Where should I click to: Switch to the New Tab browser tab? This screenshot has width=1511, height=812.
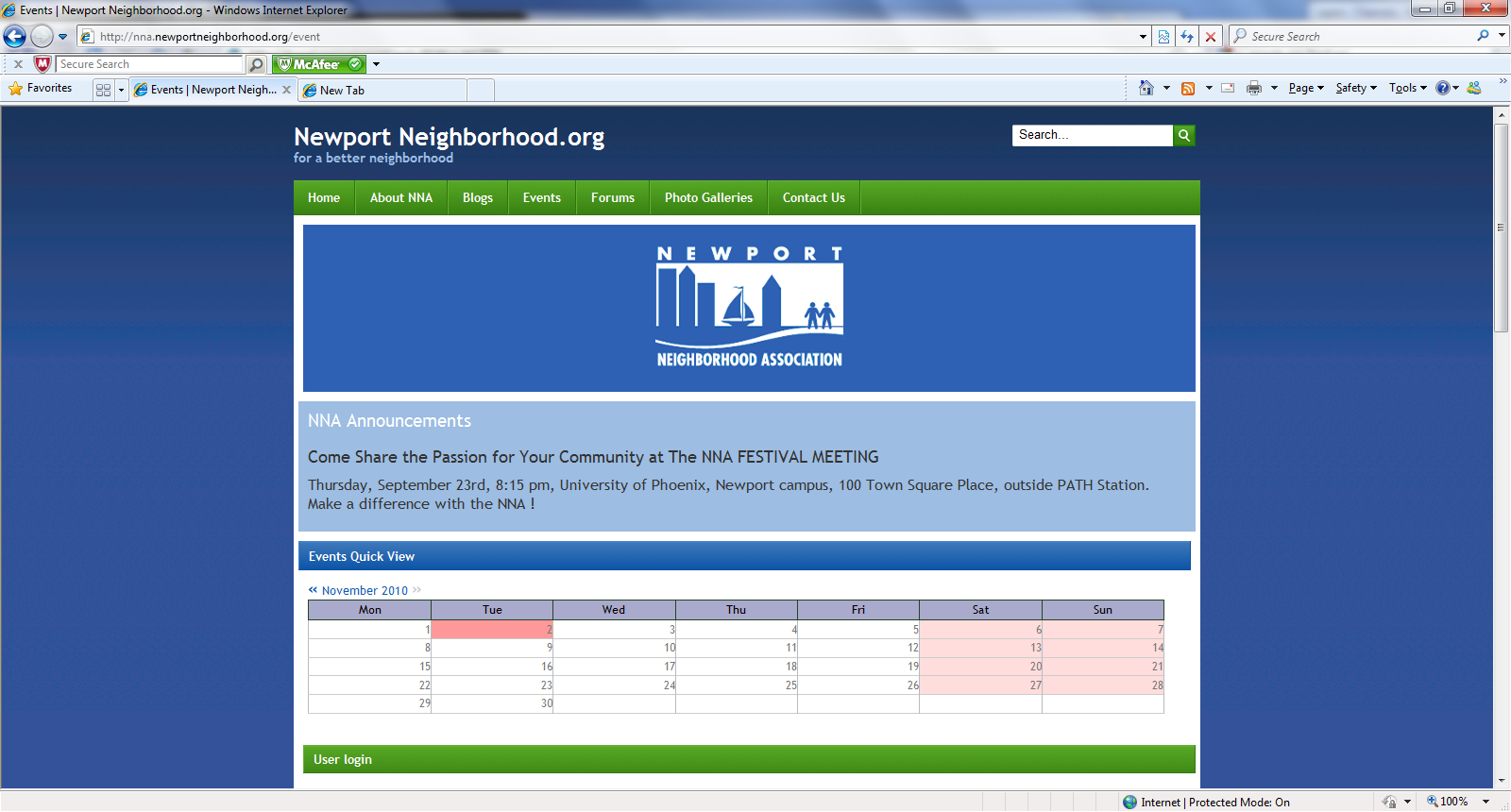(x=382, y=91)
